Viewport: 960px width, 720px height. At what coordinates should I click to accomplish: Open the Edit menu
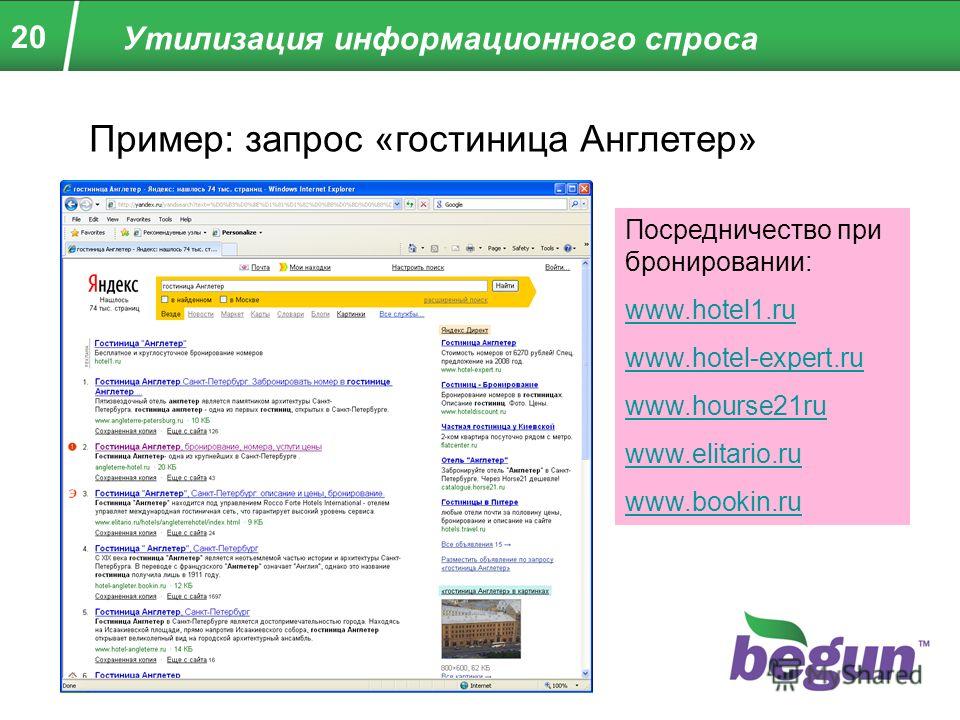coord(94,219)
